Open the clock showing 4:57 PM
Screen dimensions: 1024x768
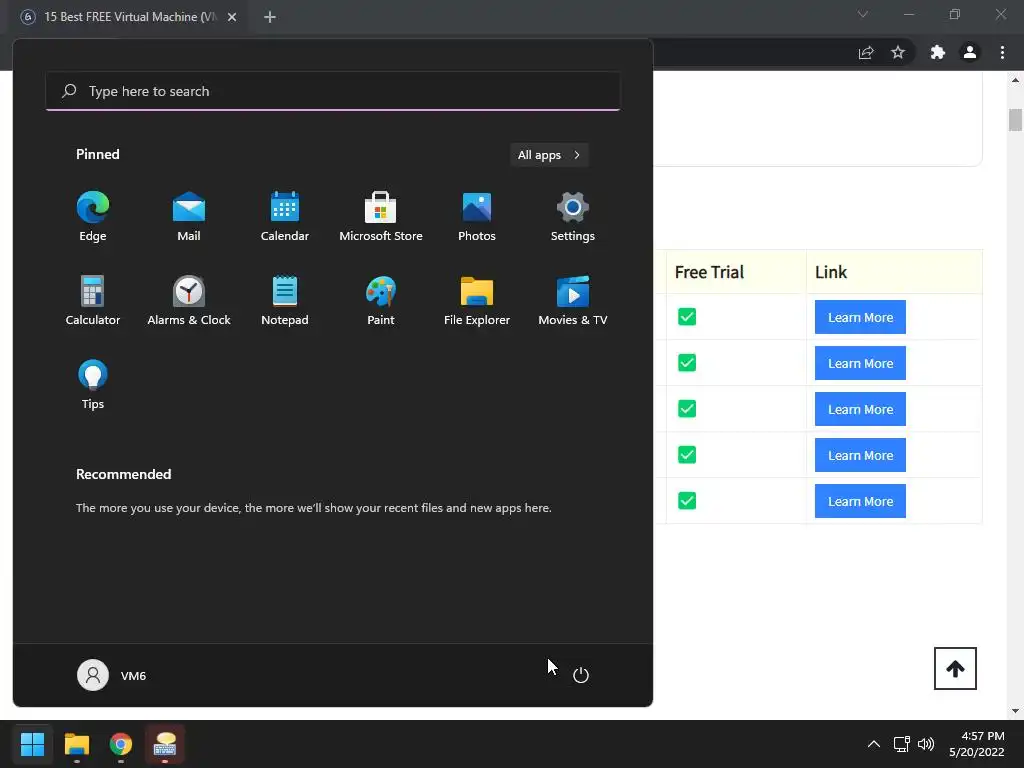pyautogui.click(x=976, y=744)
